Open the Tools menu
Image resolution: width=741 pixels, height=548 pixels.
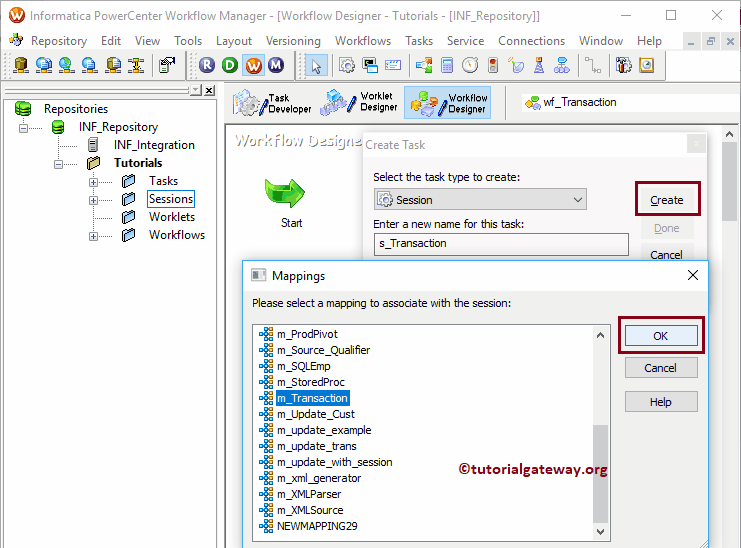coord(188,41)
